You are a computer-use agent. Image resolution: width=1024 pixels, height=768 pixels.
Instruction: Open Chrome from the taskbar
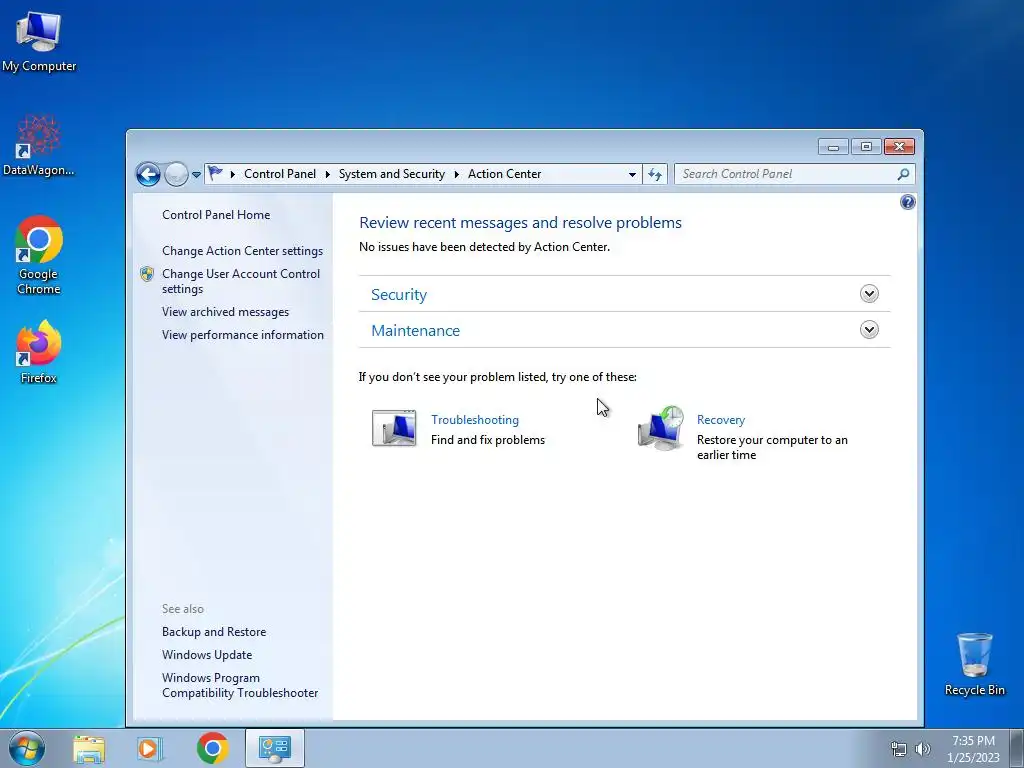pyautogui.click(x=212, y=748)
